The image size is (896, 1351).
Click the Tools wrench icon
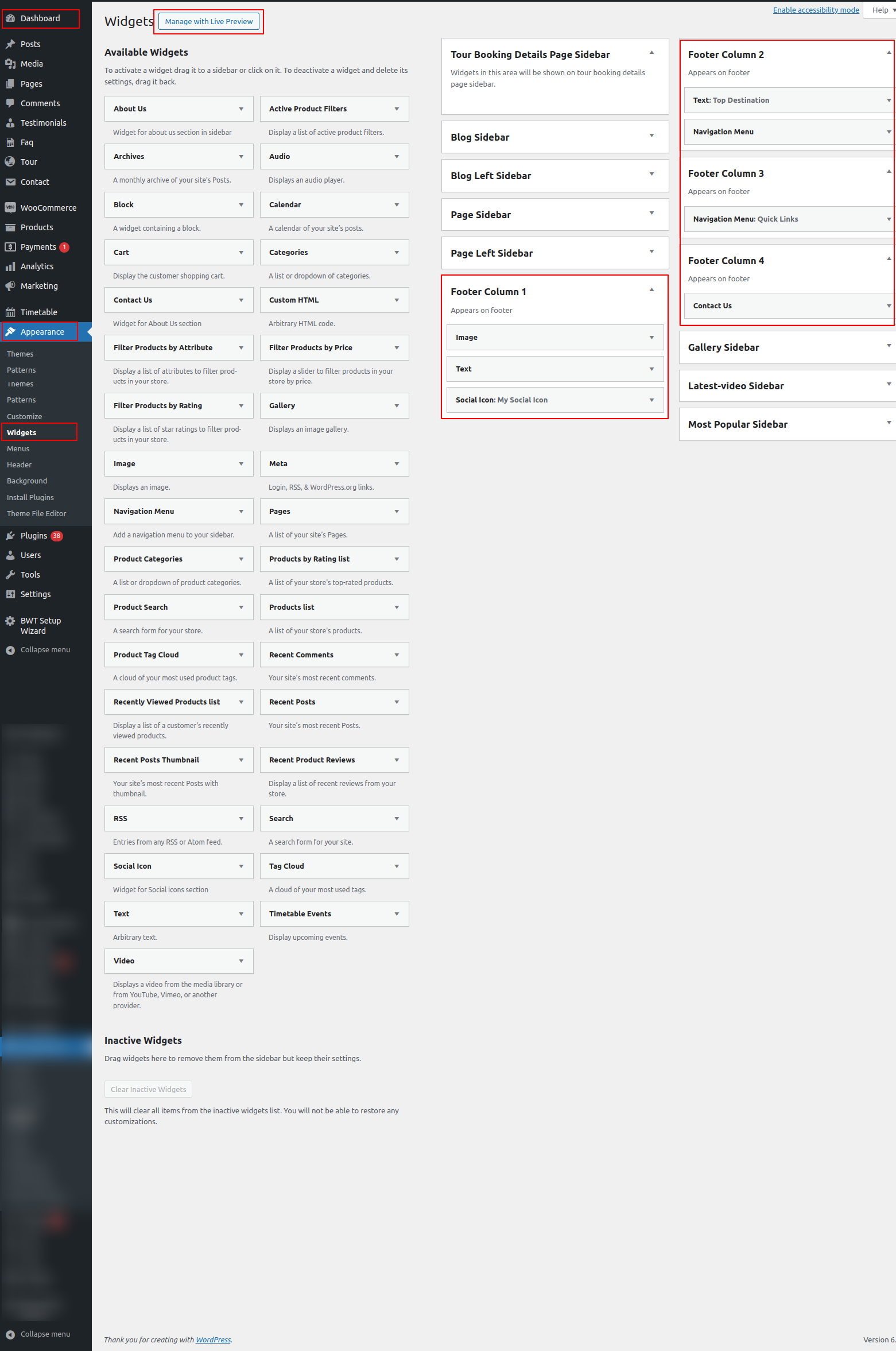click(10, 575)
